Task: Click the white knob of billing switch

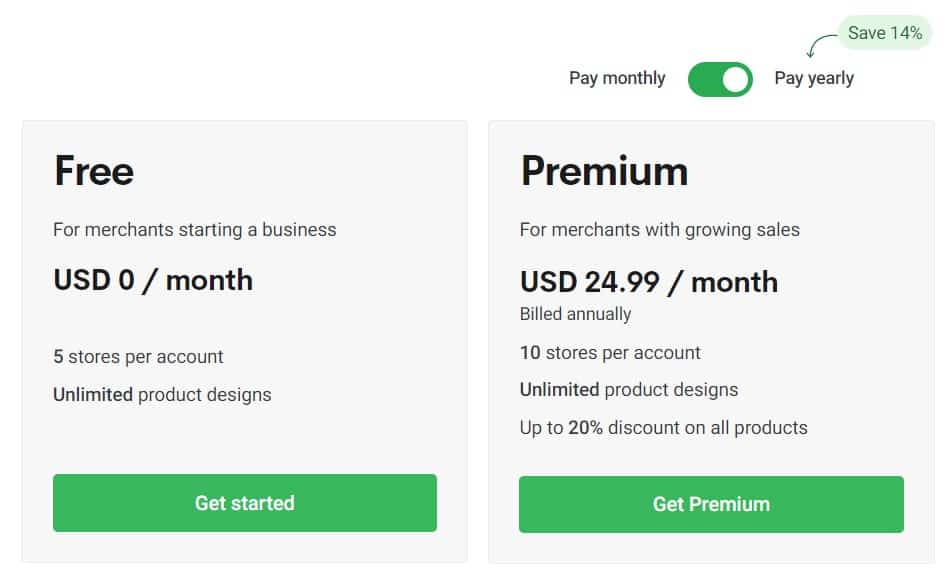Action: [x=735, y=79]
